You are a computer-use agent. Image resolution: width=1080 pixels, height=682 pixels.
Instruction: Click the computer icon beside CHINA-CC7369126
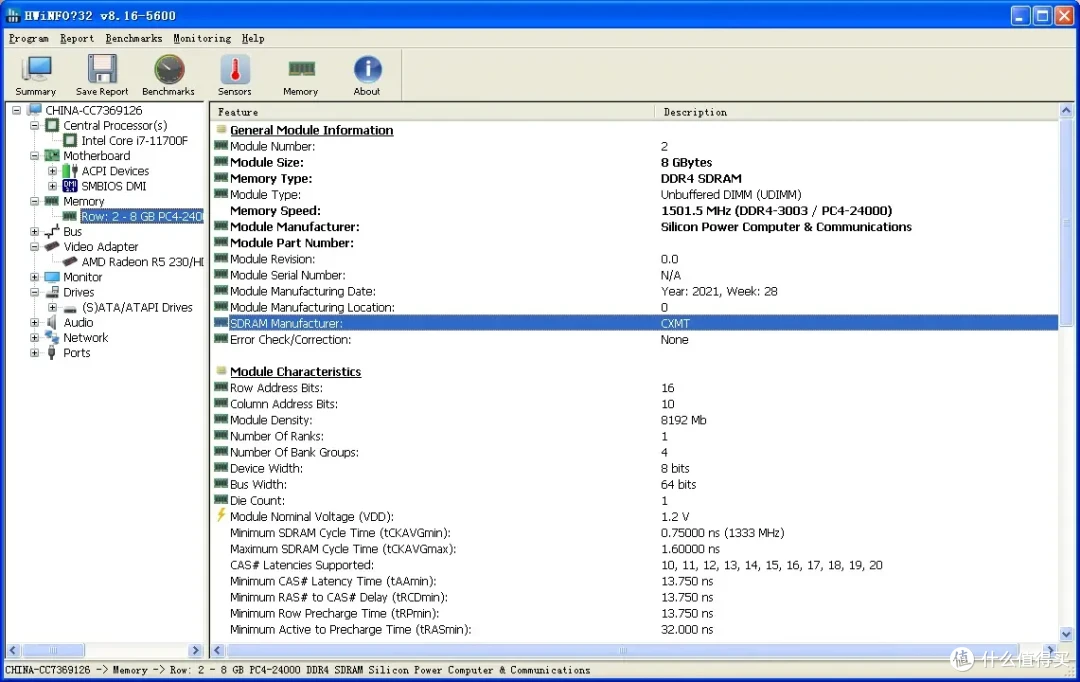34,110
